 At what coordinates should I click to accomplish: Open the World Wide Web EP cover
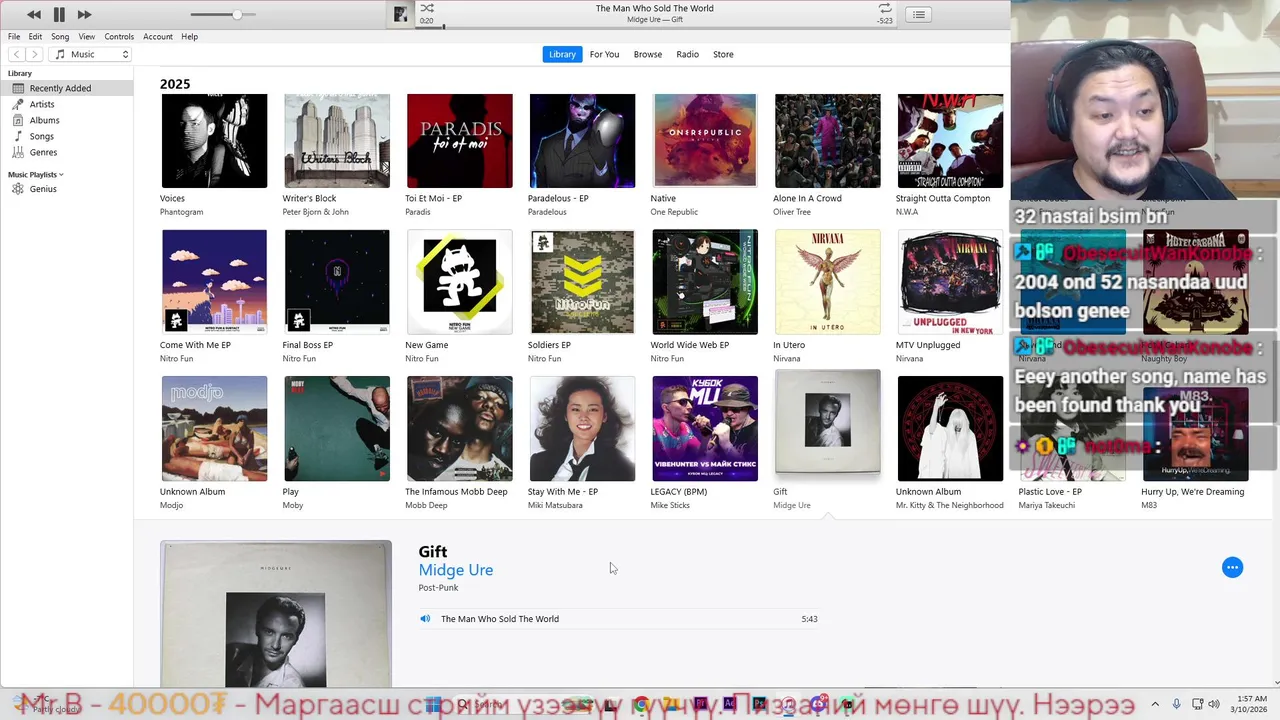point(705,282)
